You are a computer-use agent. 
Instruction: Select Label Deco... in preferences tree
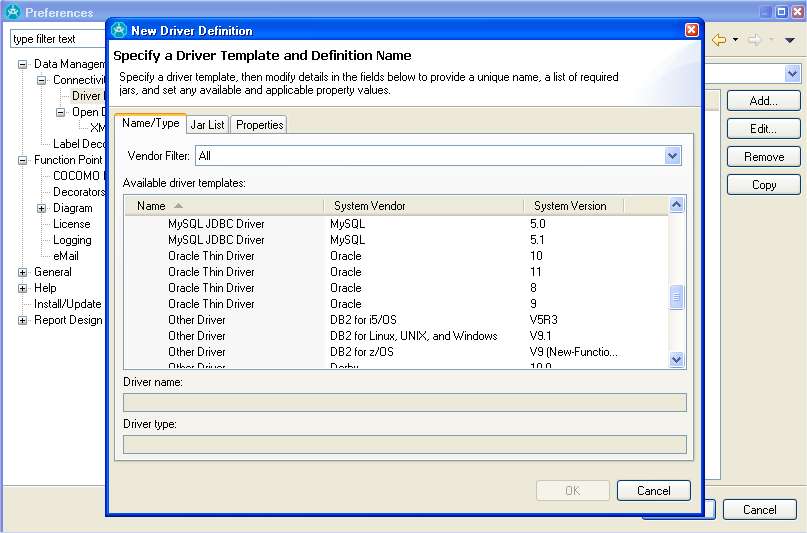(x=79, y=144)
